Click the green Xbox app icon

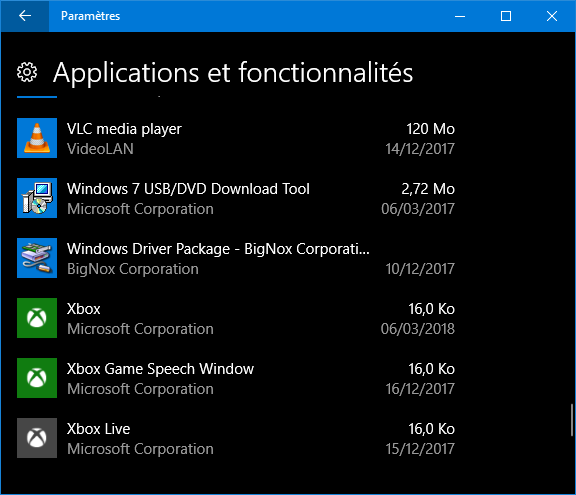tap(37, 318)
